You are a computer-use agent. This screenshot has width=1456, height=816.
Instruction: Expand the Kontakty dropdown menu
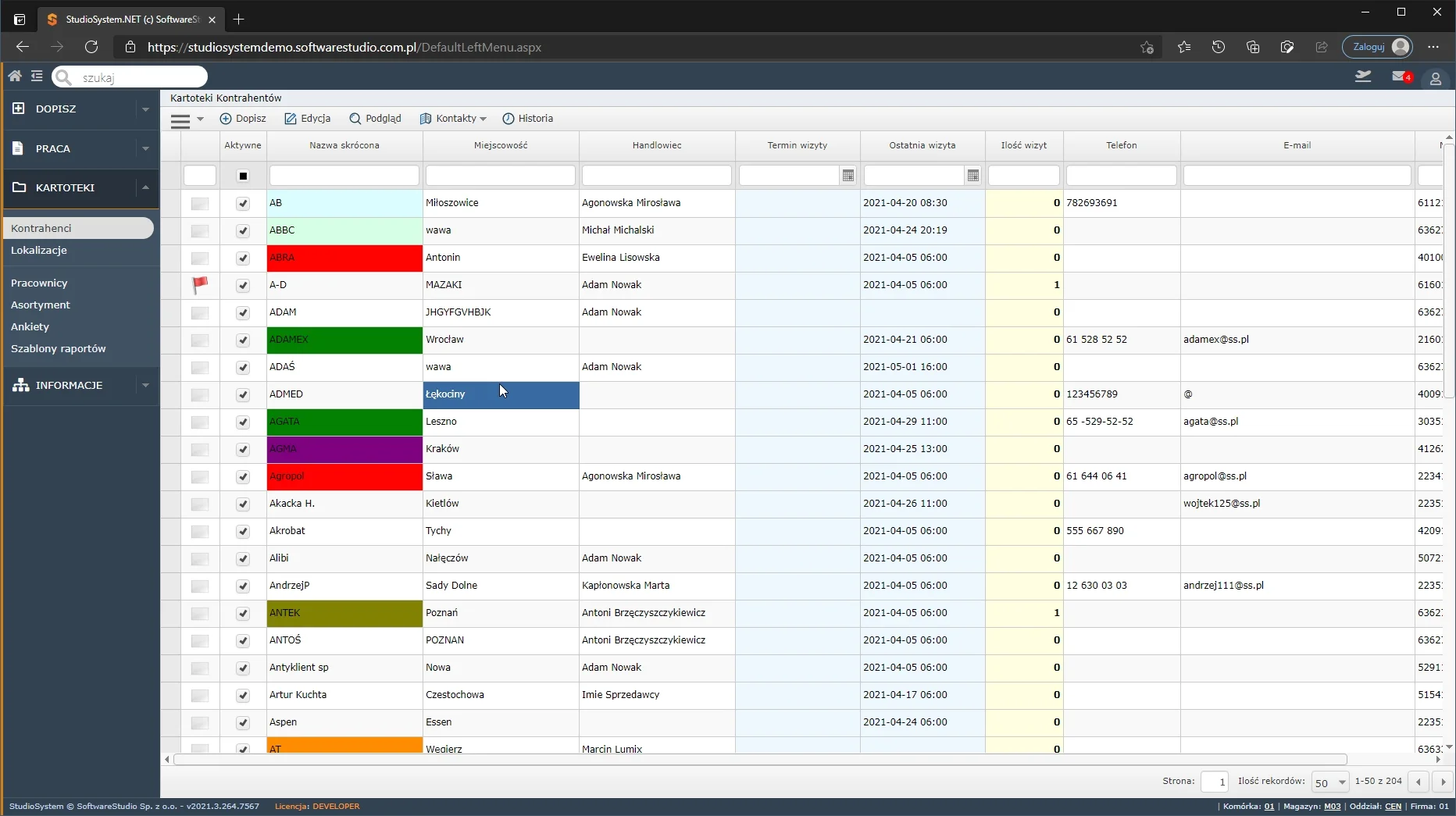(454, 119)
